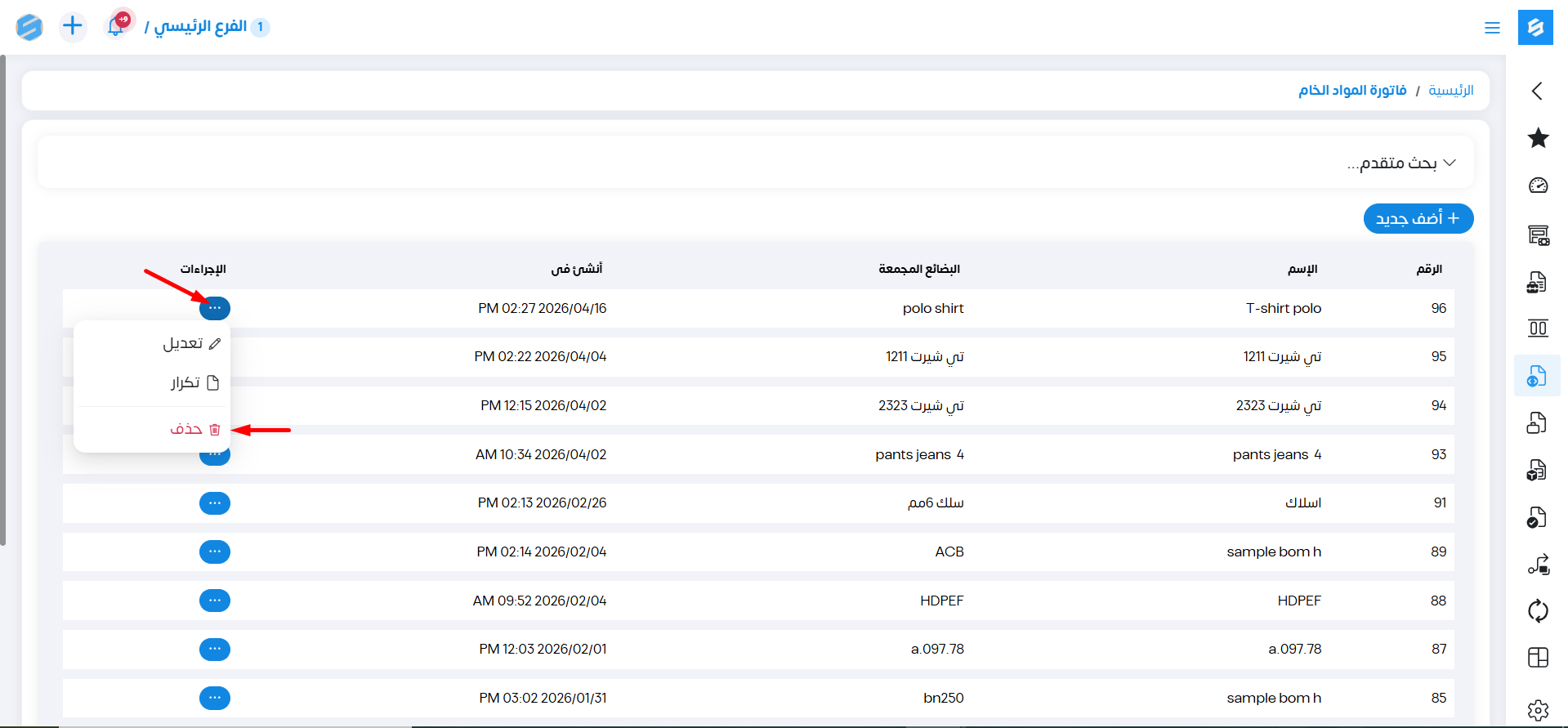Click the notification bell icon

coord(116,27)
